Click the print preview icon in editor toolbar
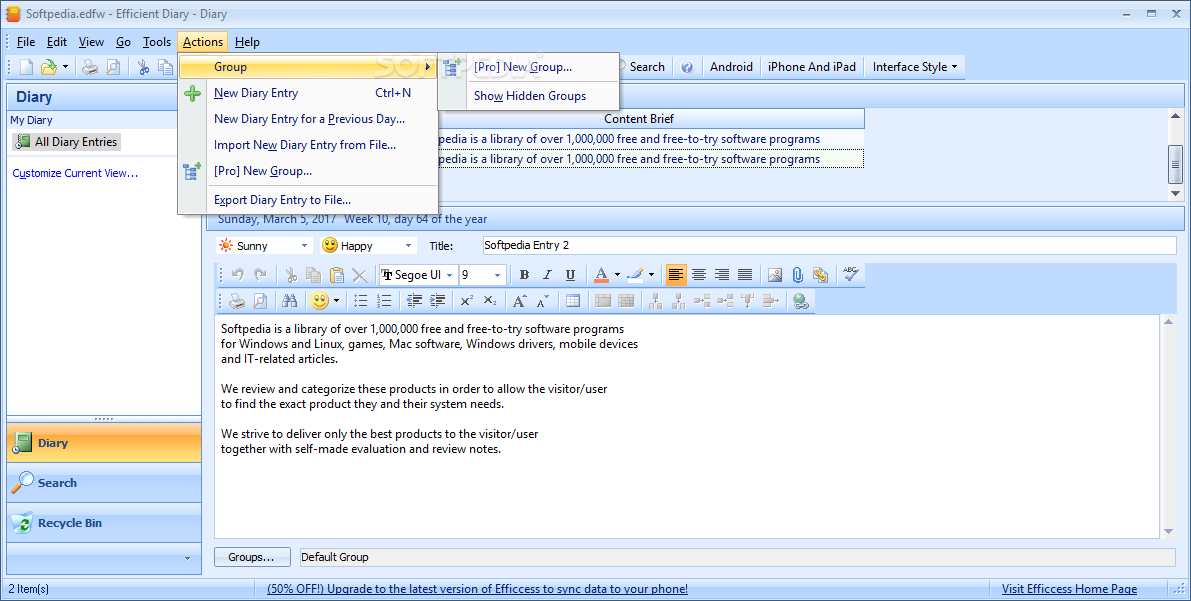The width and height of the screenshot is (1191, 601). coord(260,301)
